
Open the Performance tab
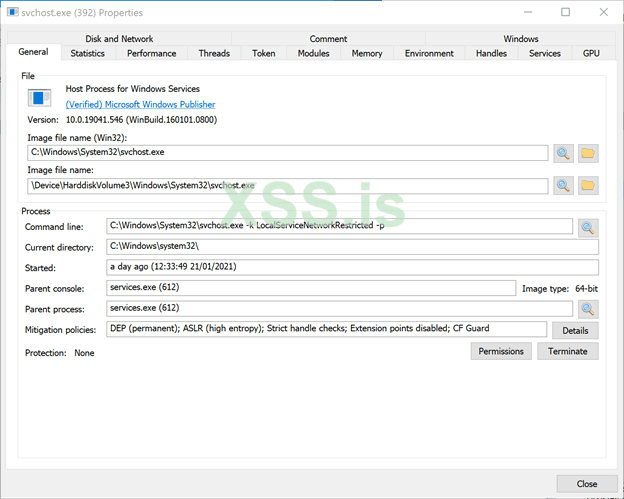(152, 53)
